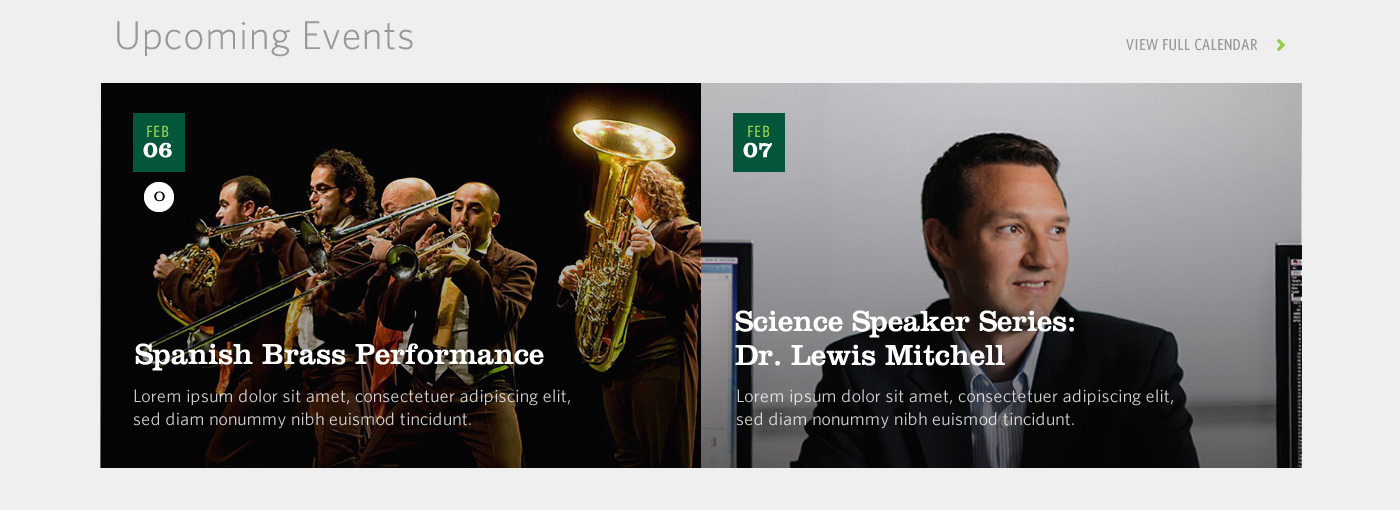Click the Spanish Brass event description text
This screenshot has width=1400, height=510.
(352, 407)
